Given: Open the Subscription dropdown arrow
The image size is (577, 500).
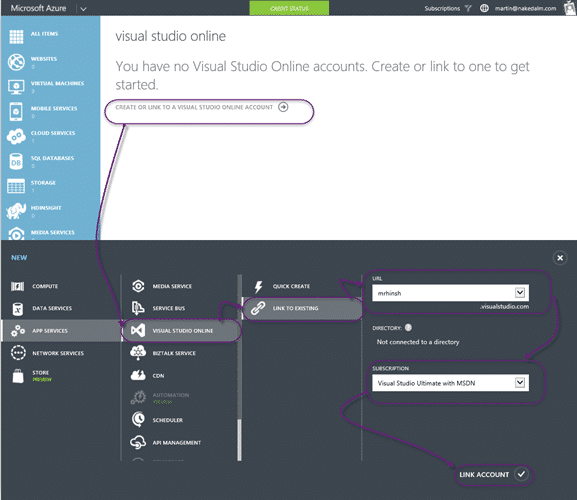Looking at the screenshot, I should point(520,383).
